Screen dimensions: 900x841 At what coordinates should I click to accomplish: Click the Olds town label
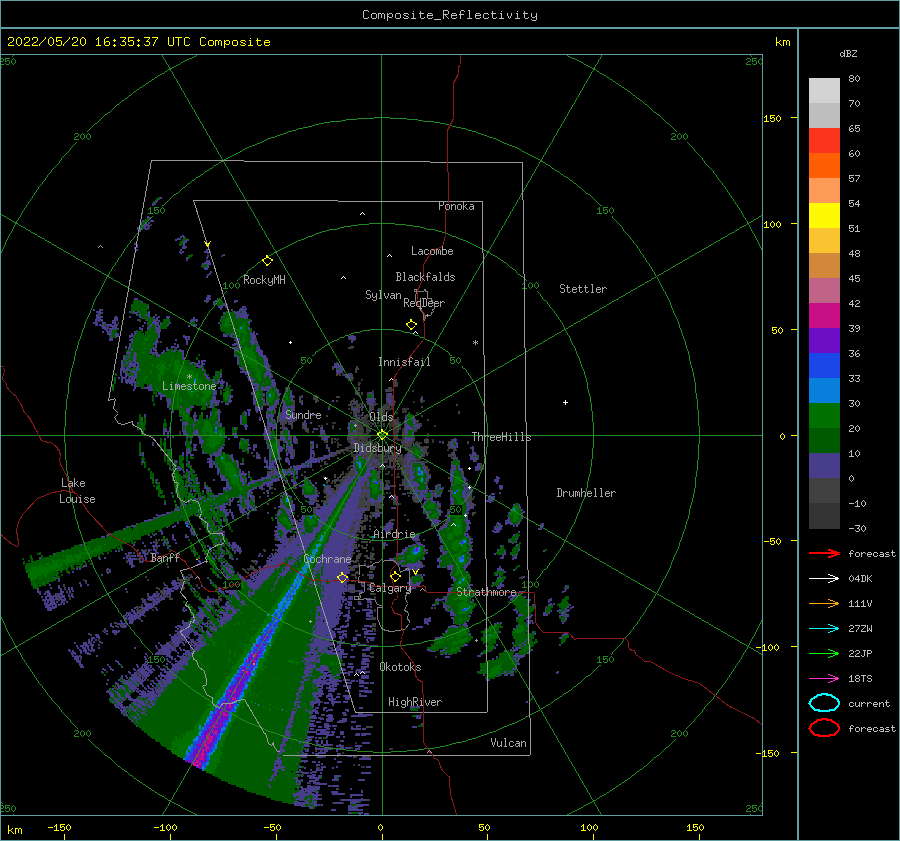[x=381, y=417]
